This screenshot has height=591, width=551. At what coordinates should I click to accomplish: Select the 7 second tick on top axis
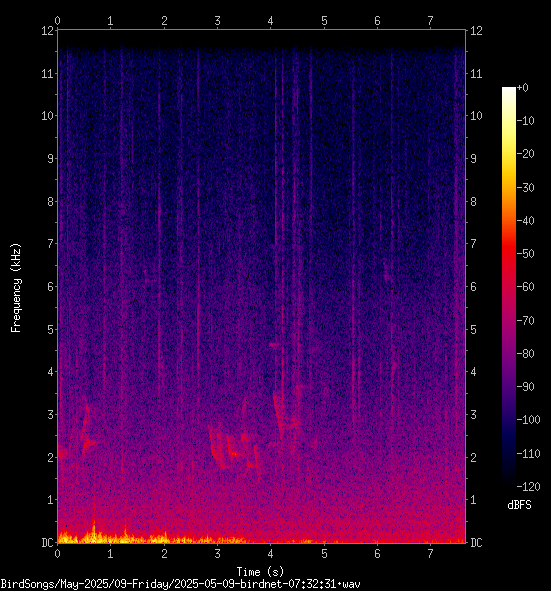click(430, 20)
